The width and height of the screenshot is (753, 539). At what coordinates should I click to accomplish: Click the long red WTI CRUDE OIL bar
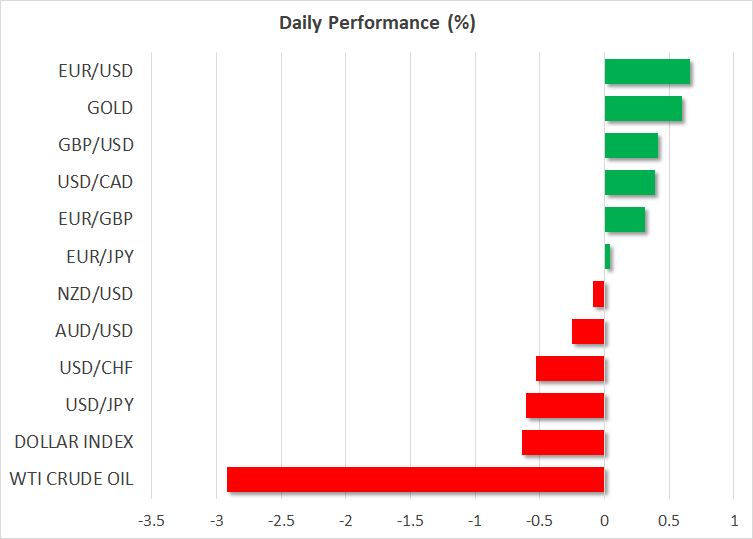(415, 479)
